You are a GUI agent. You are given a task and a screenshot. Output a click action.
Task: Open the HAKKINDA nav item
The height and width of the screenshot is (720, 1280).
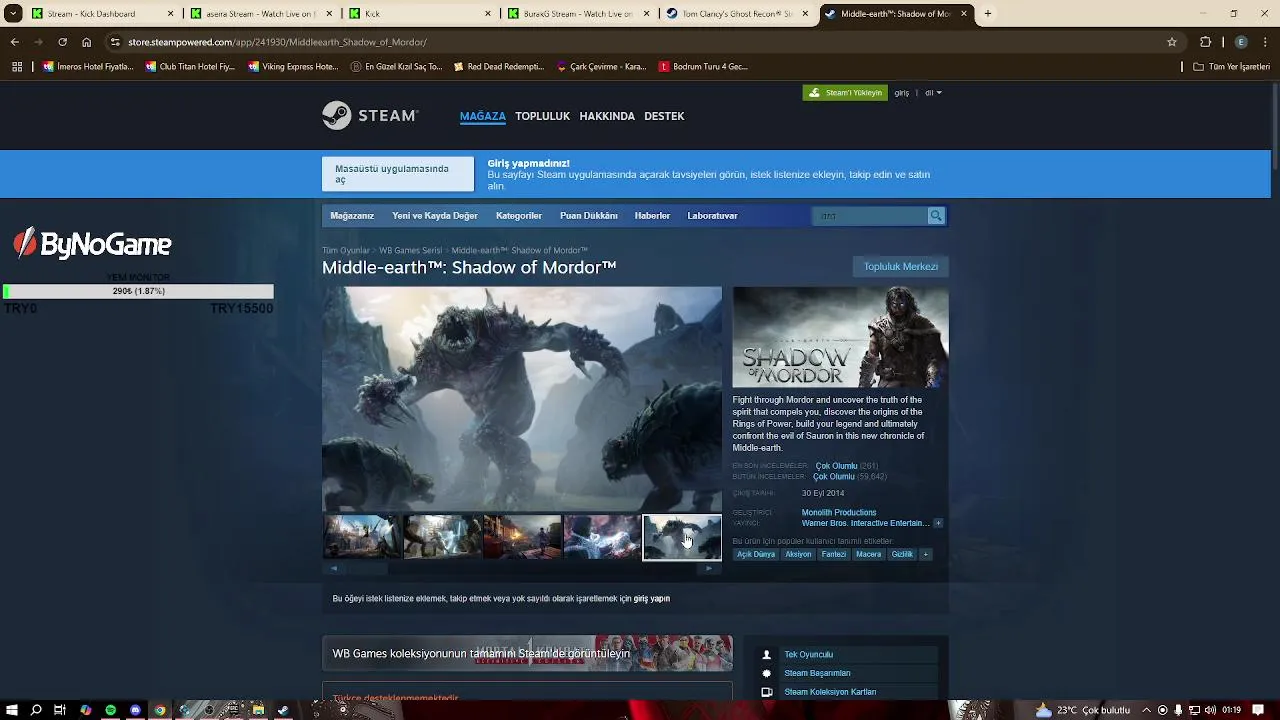tap(607, 116)
